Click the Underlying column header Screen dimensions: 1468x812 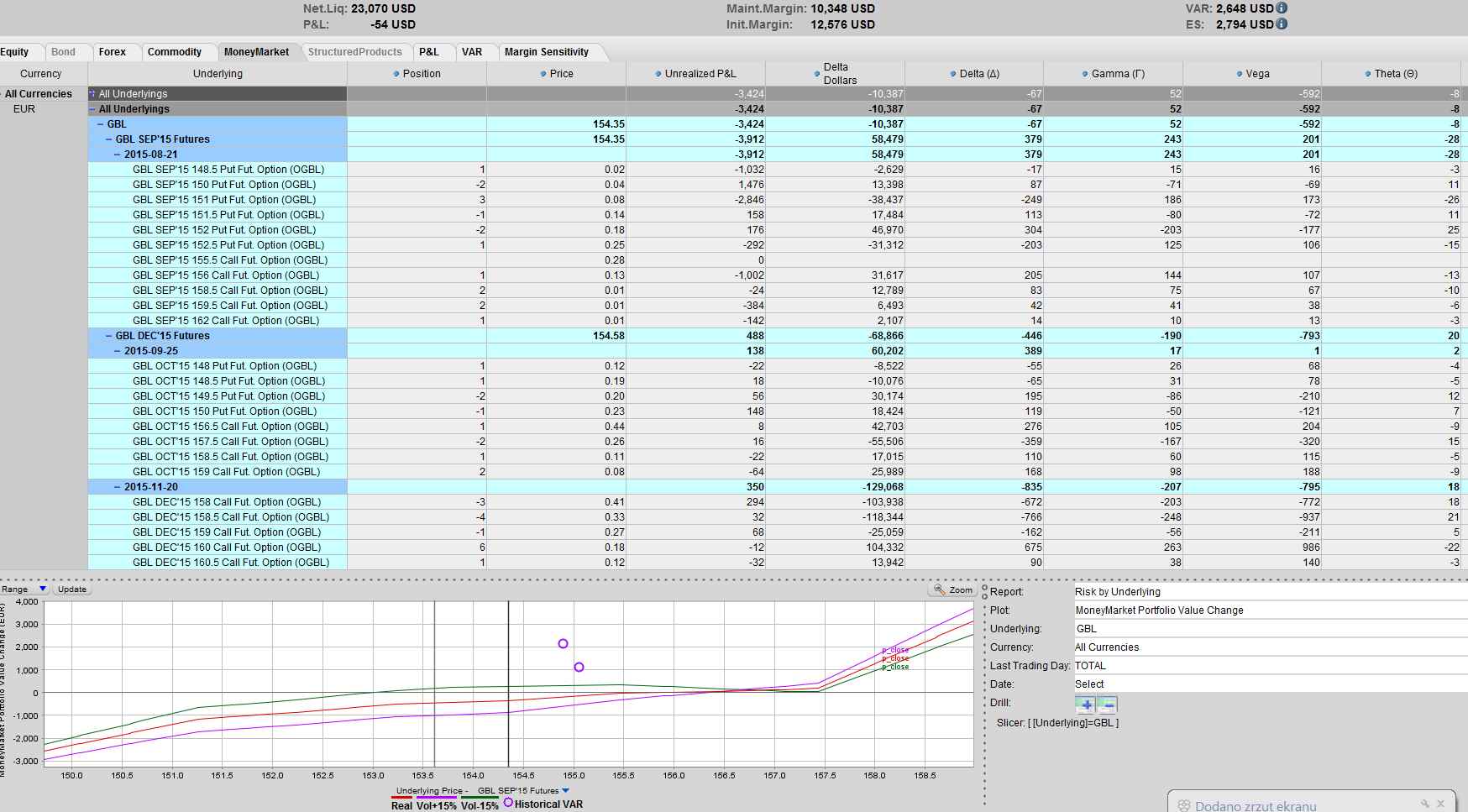(x=218, y=74)
